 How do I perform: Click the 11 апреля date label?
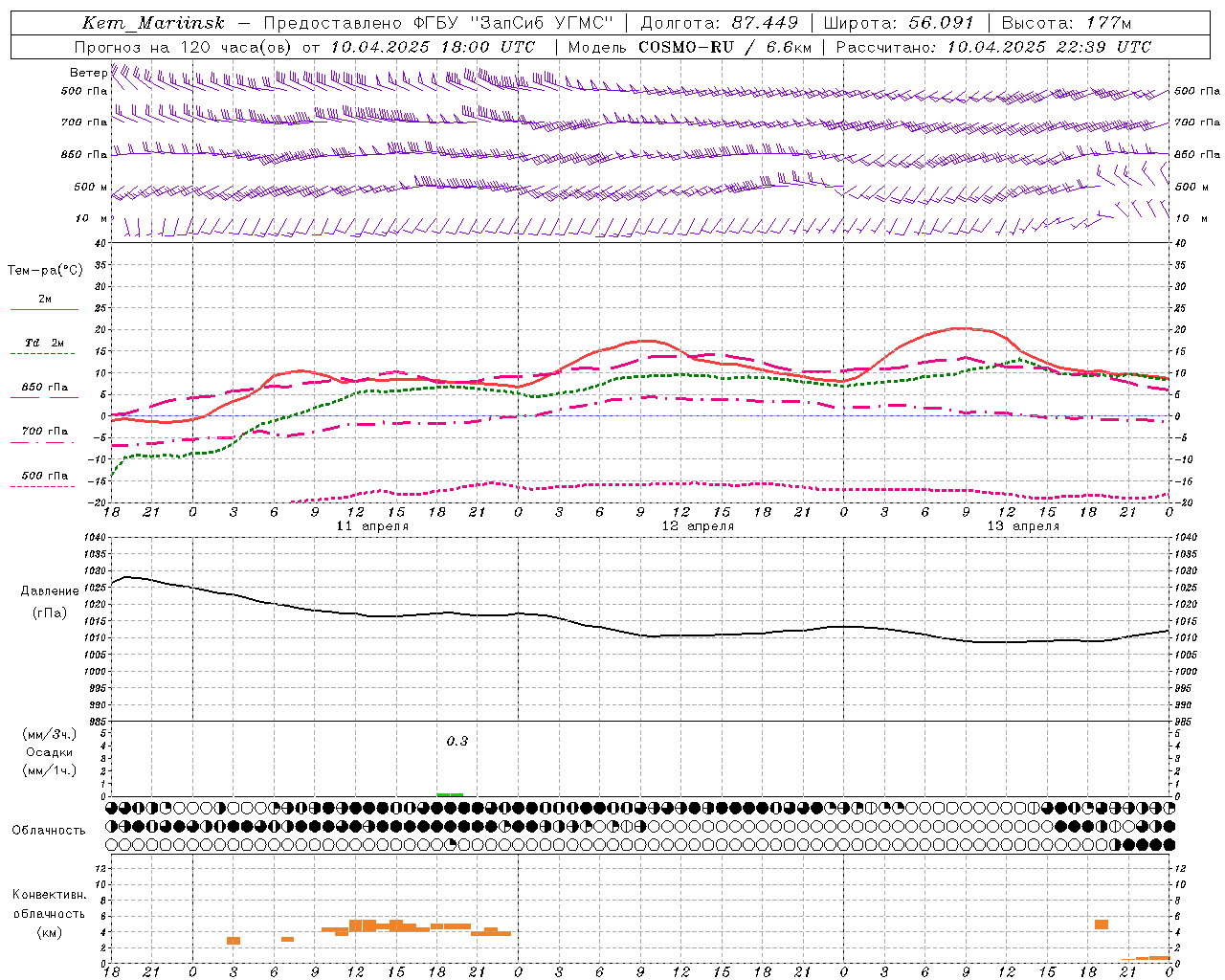coord(372,526)
